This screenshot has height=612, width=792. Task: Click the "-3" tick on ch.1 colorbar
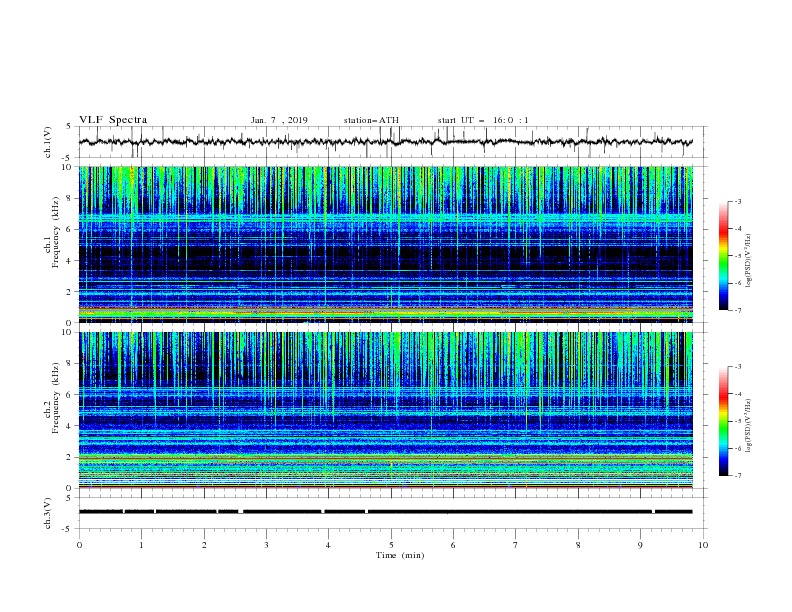tap(737, 201)
